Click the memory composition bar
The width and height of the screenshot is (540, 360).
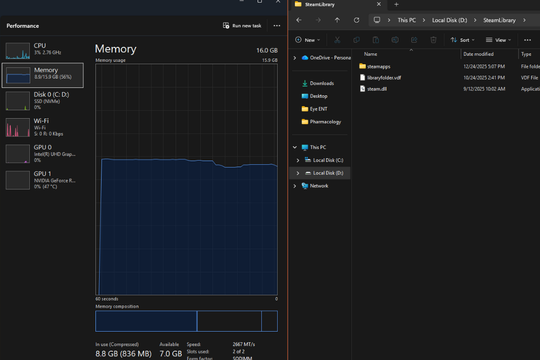pos(186,321)
